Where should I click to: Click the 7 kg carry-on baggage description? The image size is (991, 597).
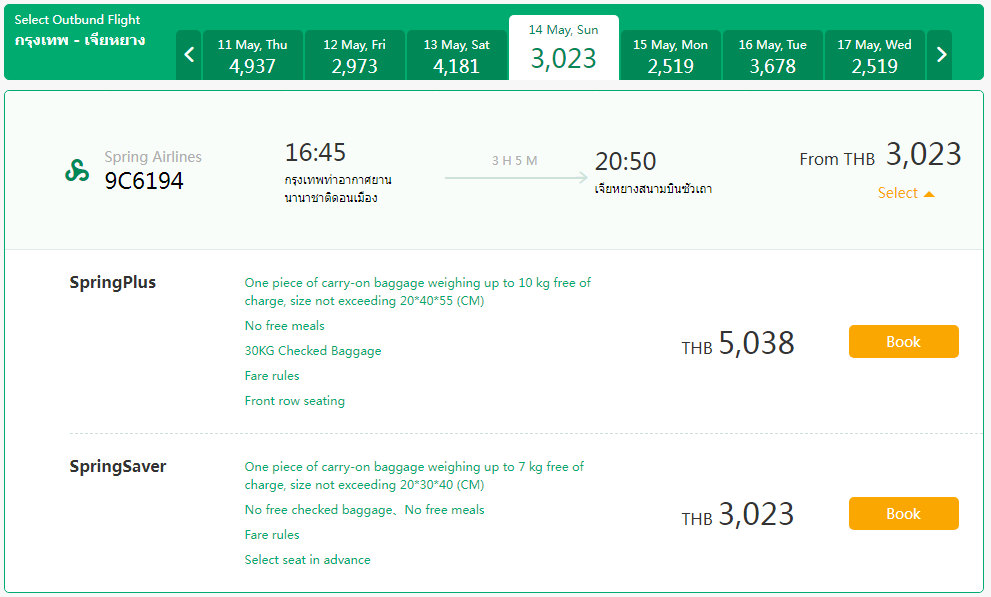point(414,476)
